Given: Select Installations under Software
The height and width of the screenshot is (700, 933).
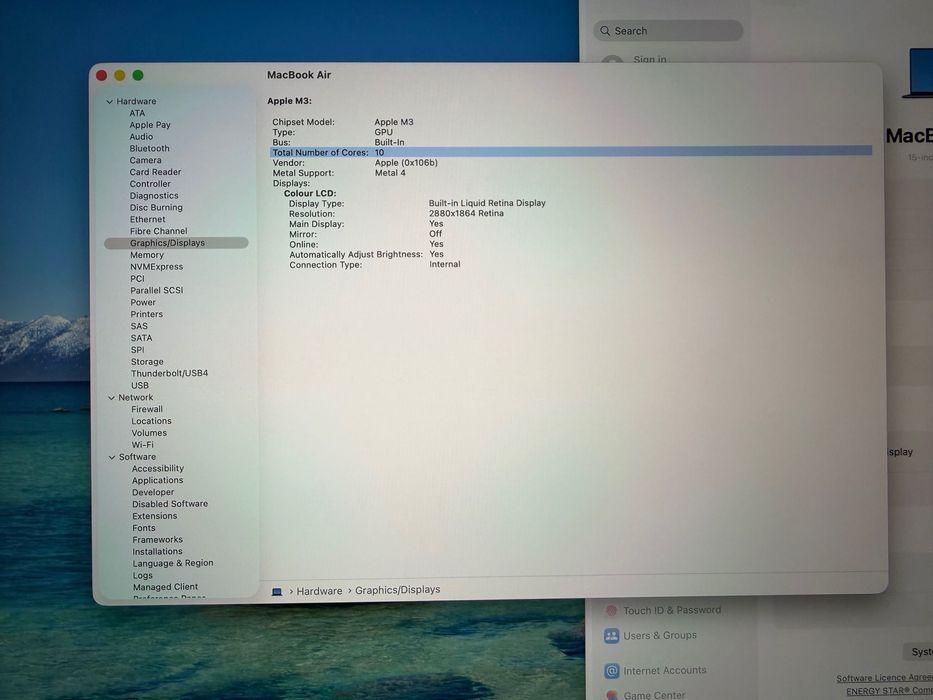Looking at the screenshot, I should pyautogui.click(x=157, y=552).
